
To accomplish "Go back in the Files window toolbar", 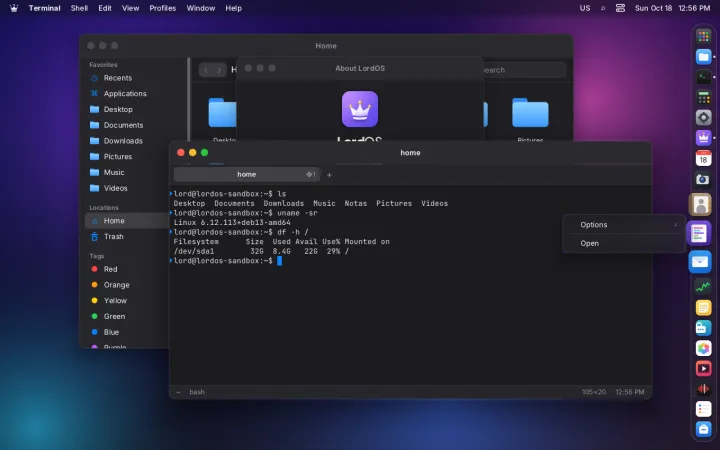I will click(x=206, y=70).
